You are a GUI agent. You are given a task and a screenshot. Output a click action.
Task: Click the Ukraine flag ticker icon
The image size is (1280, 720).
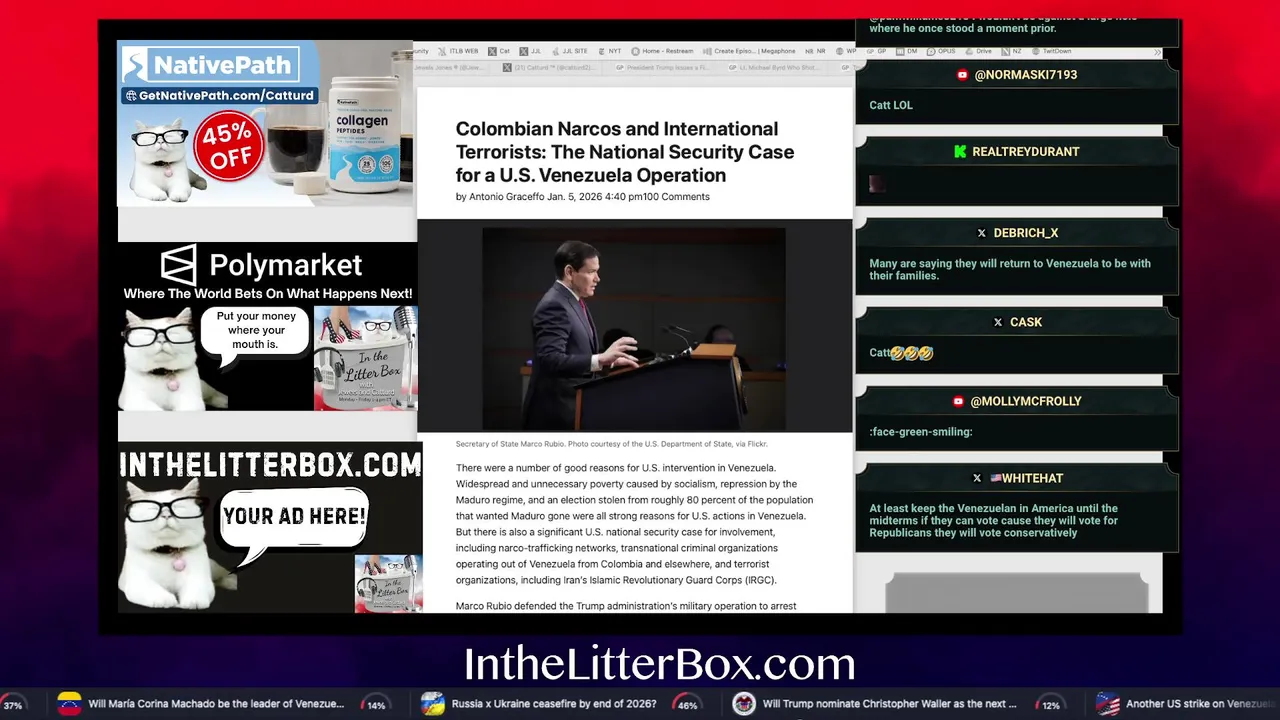click(x=432, y=704)
